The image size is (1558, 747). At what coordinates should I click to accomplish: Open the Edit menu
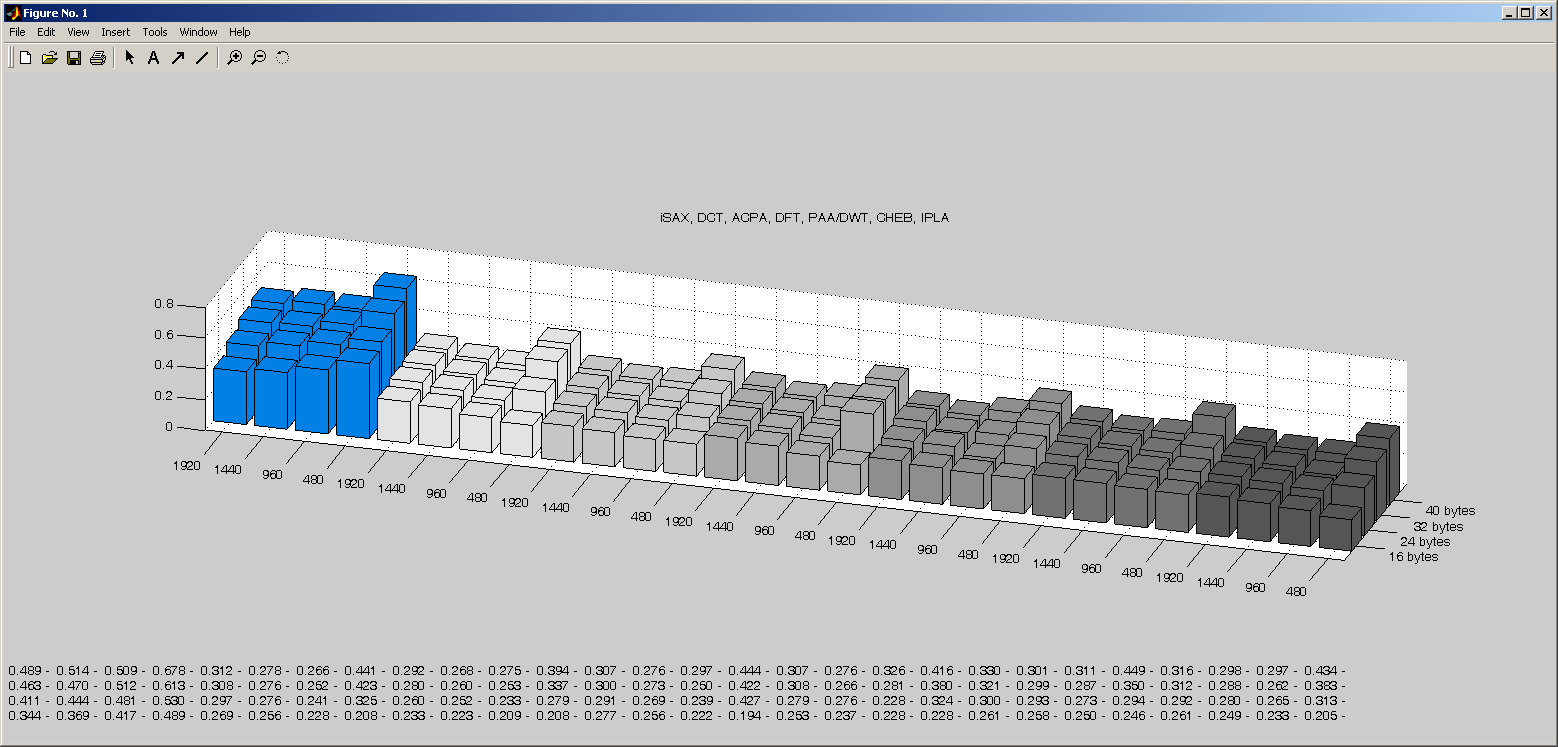pos(46,32)
